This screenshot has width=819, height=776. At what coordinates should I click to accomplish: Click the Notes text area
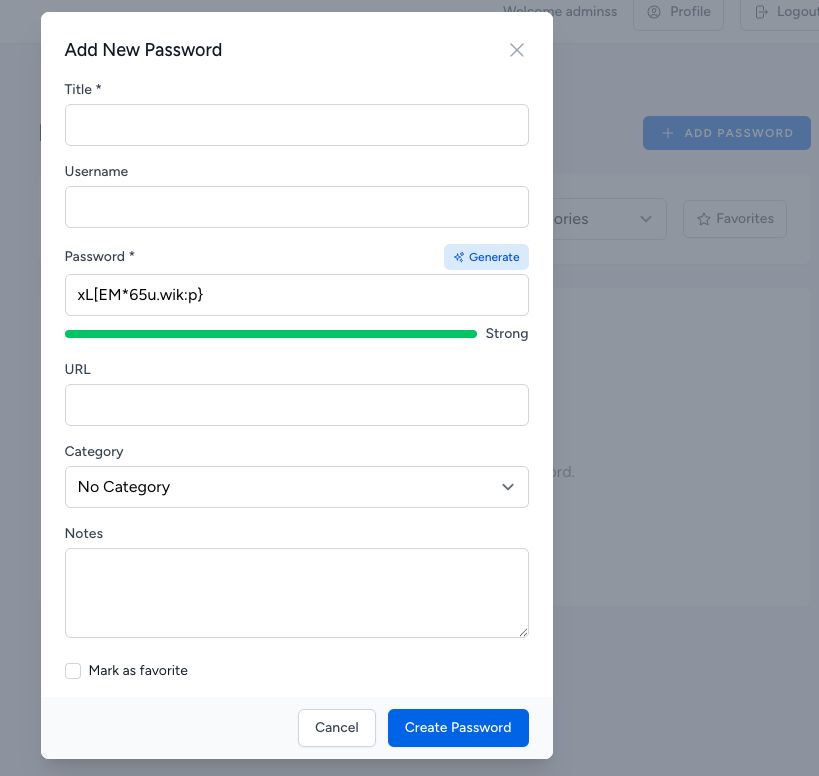click(296, 592)
